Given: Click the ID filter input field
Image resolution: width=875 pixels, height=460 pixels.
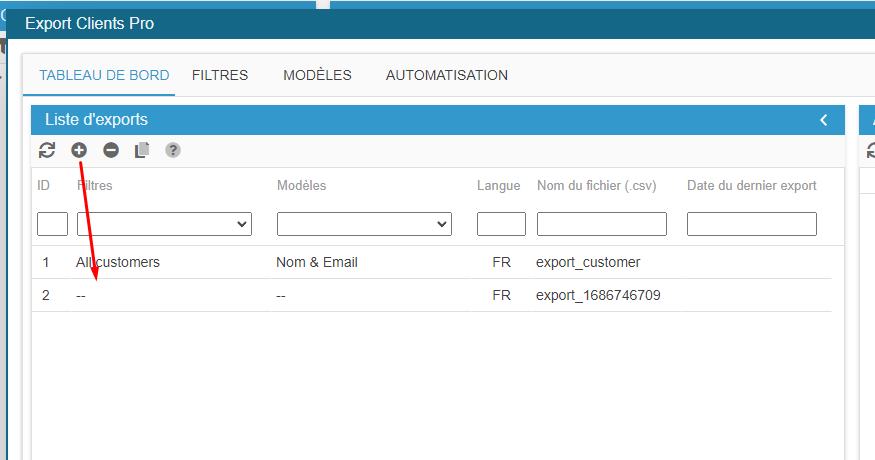Looking at the screenshot, I should tap(52, 224).
